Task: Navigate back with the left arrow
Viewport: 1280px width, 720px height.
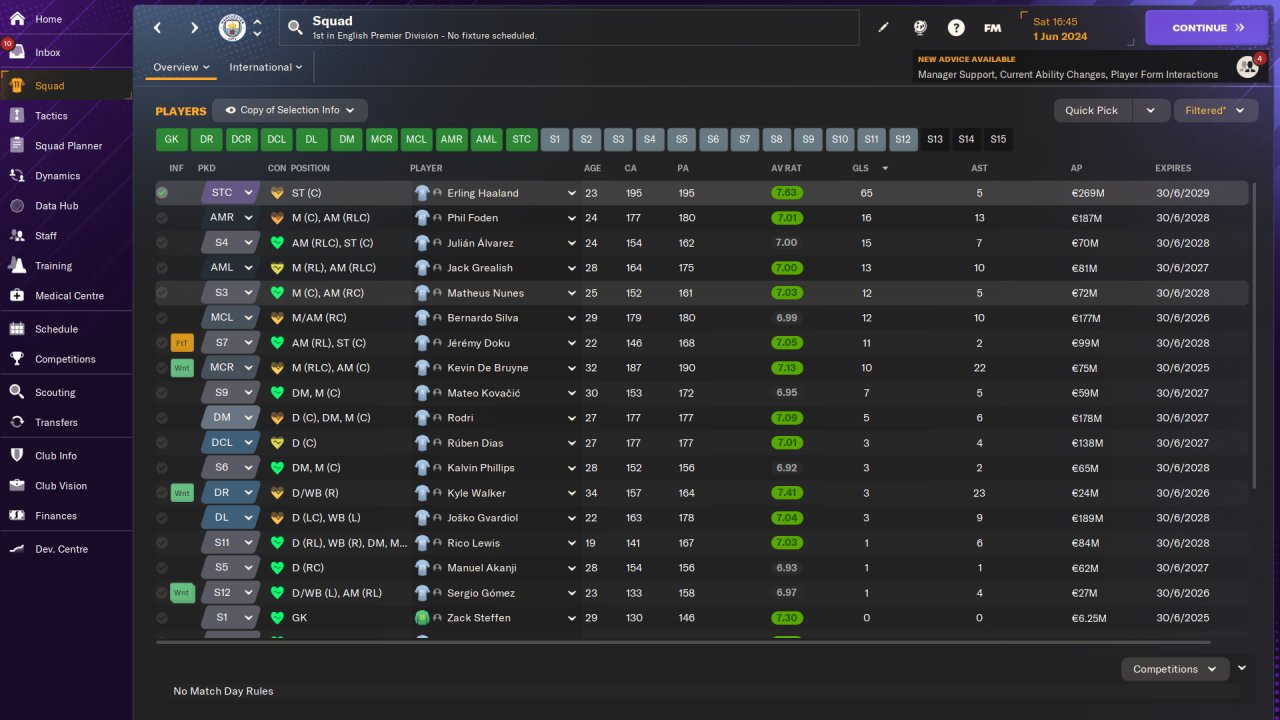Action: [158, 28]
